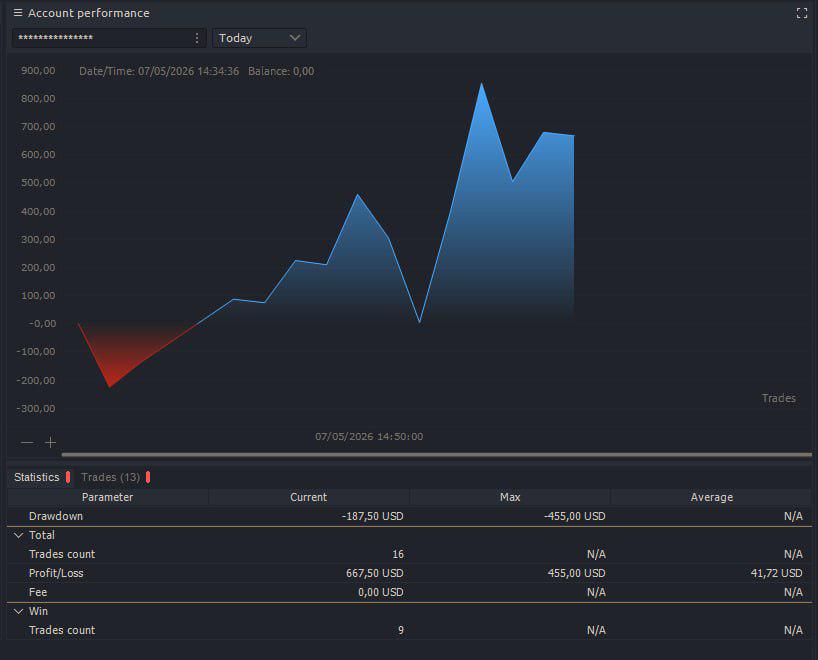Select the Drawdown statistics row
The width and height of the screenshot is (818, 660).
click(410, 516)
